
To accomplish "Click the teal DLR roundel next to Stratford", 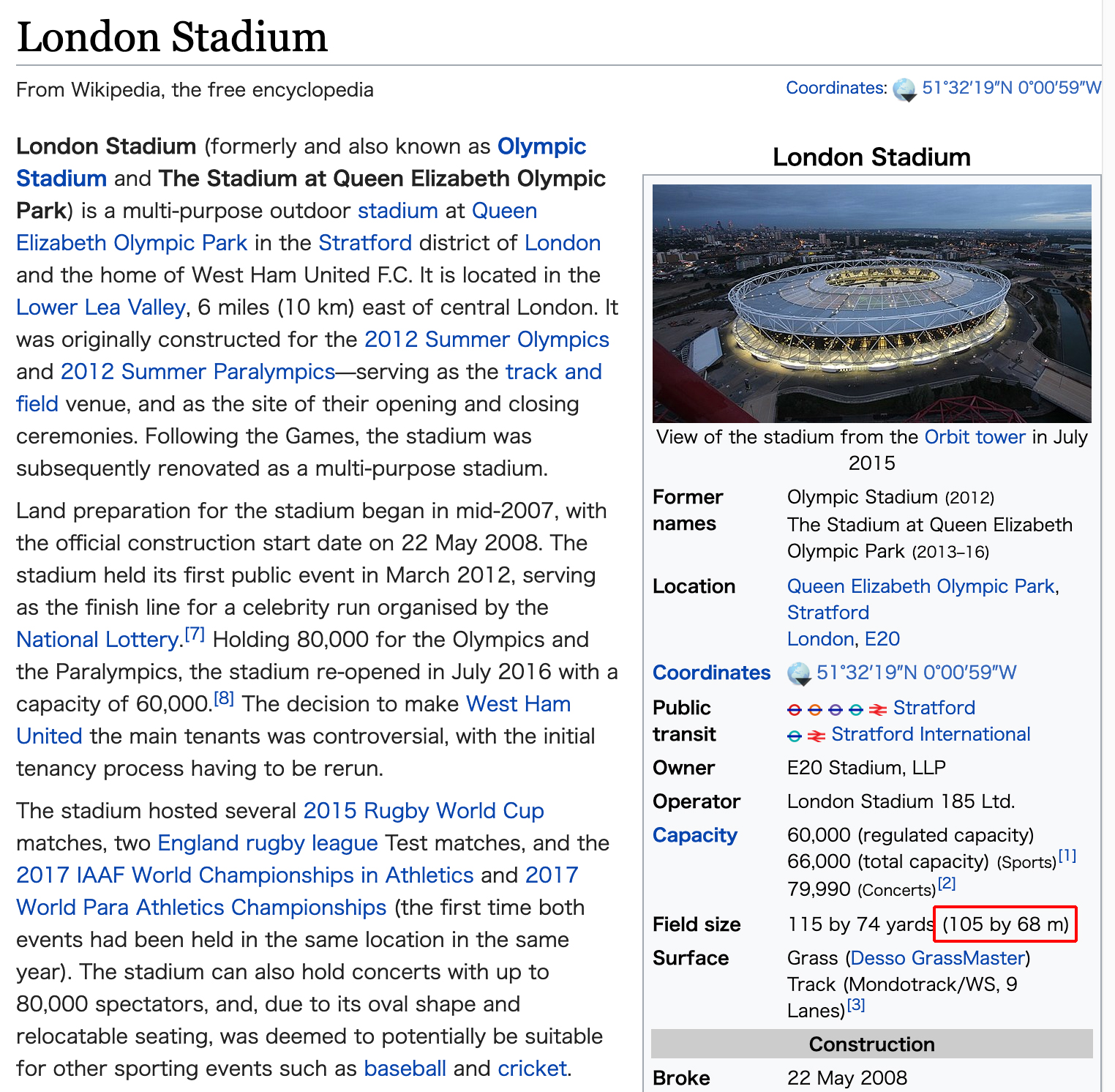I will 856,709.
